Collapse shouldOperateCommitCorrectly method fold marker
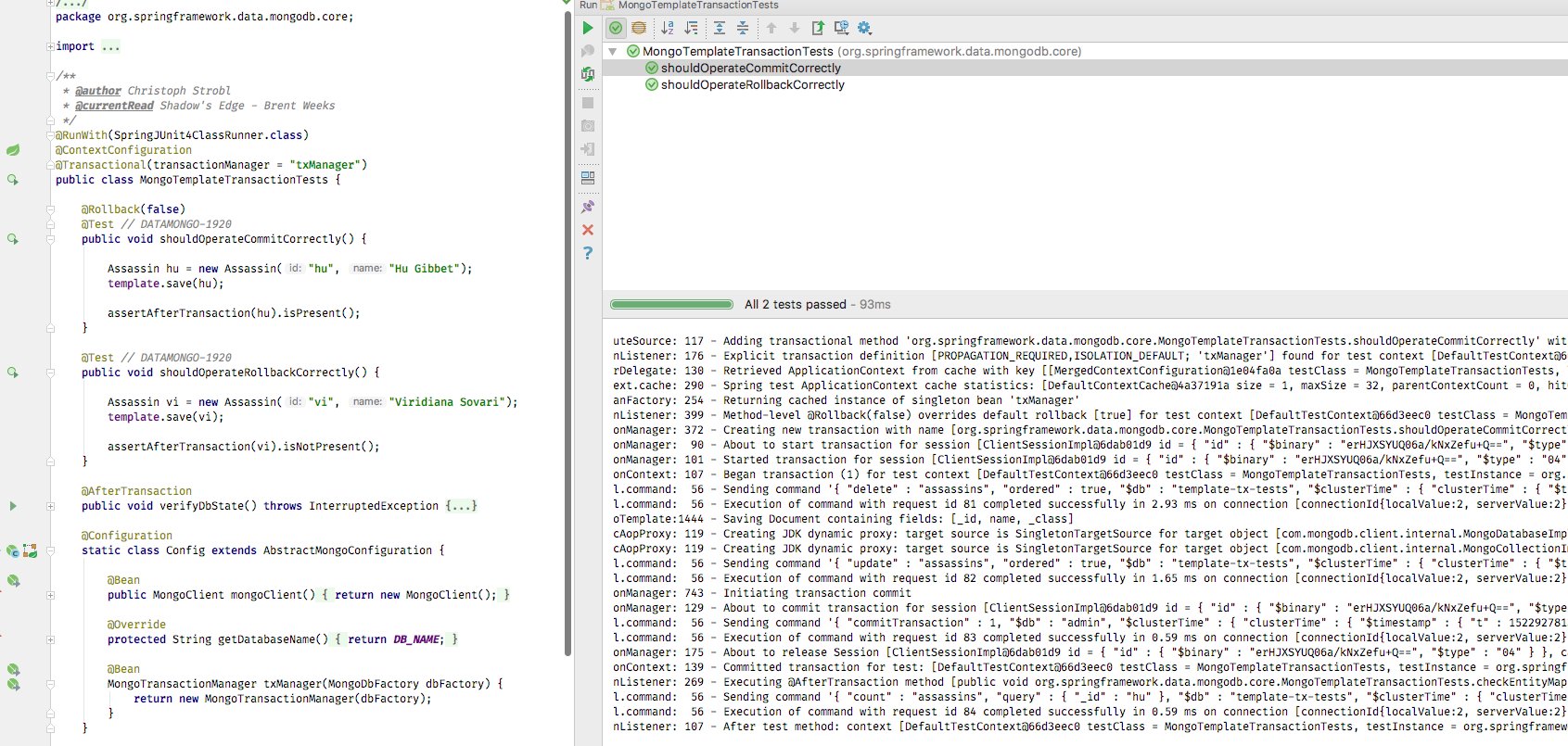1568x746 pixels. tap(50, 239)
